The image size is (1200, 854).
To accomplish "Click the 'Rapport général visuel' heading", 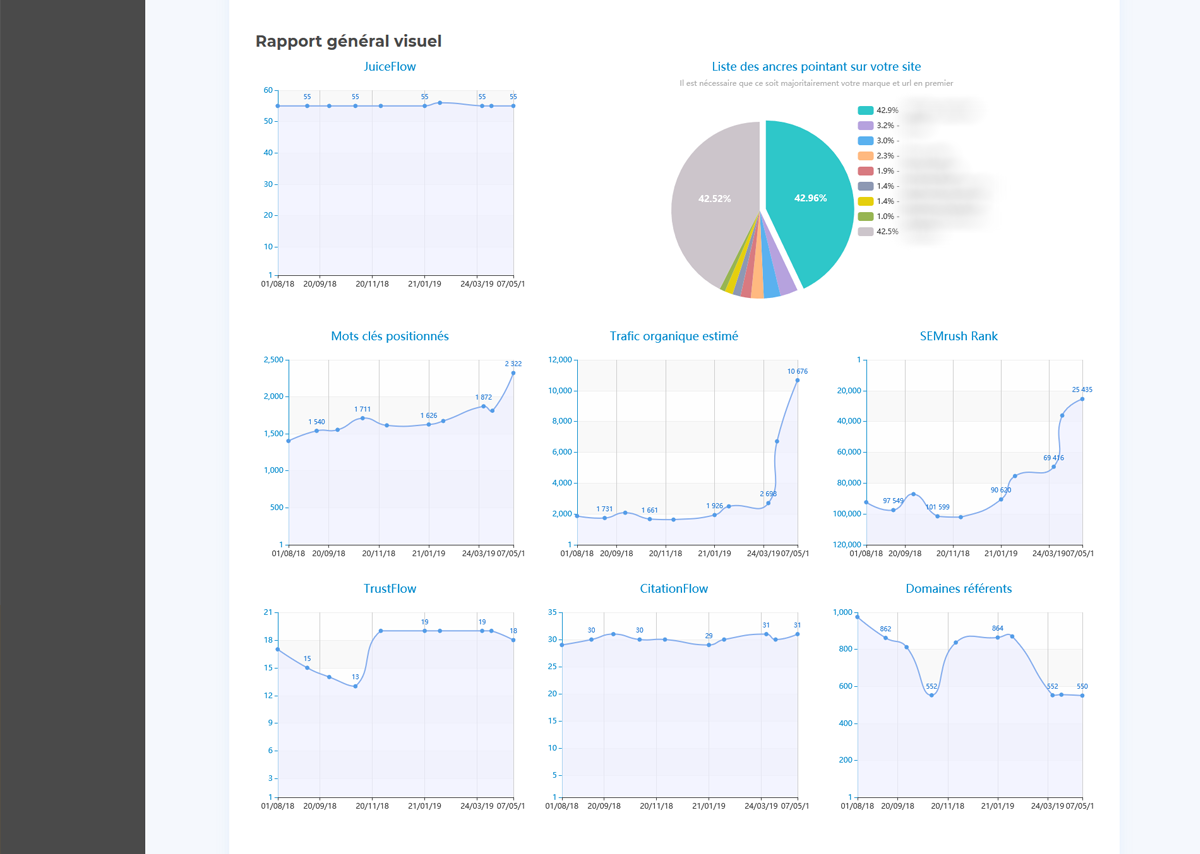I will click(x=348, y=41).
